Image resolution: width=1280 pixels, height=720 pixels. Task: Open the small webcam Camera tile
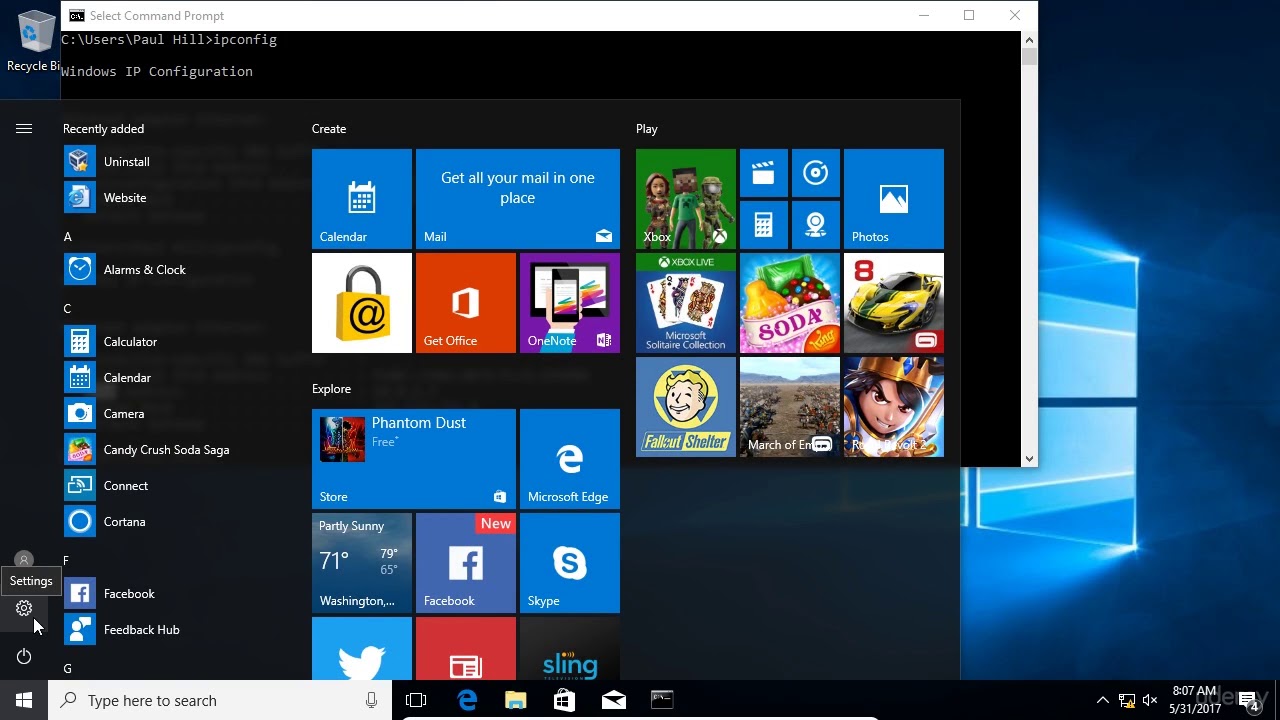point(816,225)
